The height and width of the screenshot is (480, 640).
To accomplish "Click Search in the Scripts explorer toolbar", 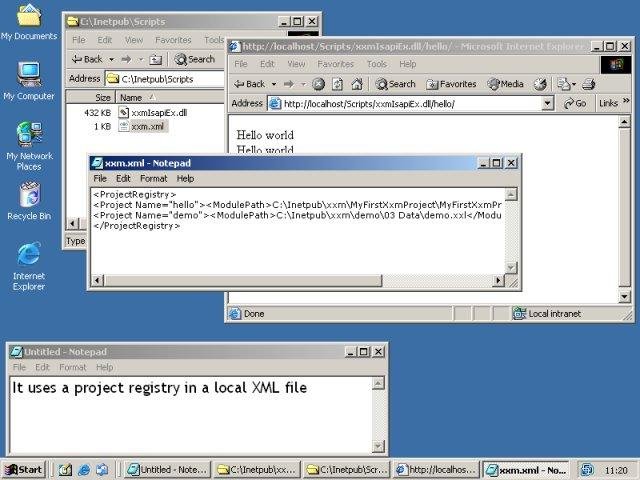I will pyautogui.click(x=195, y=59).
